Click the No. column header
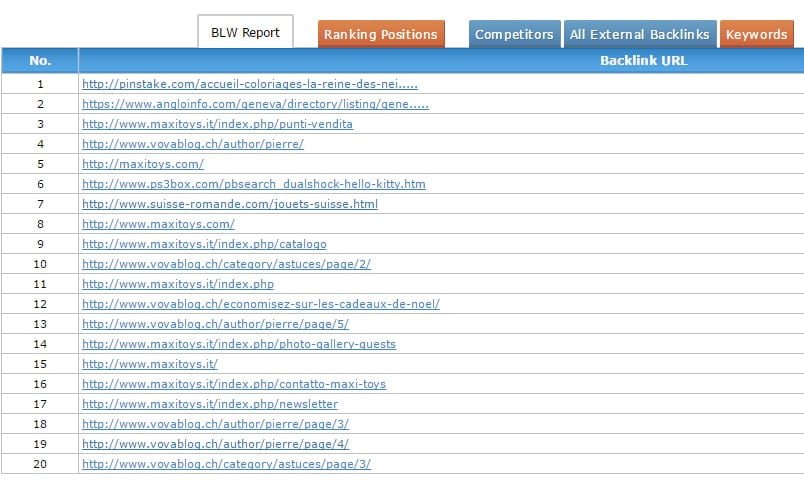Viewport: 804px width, 485px height. click(40, 61)
